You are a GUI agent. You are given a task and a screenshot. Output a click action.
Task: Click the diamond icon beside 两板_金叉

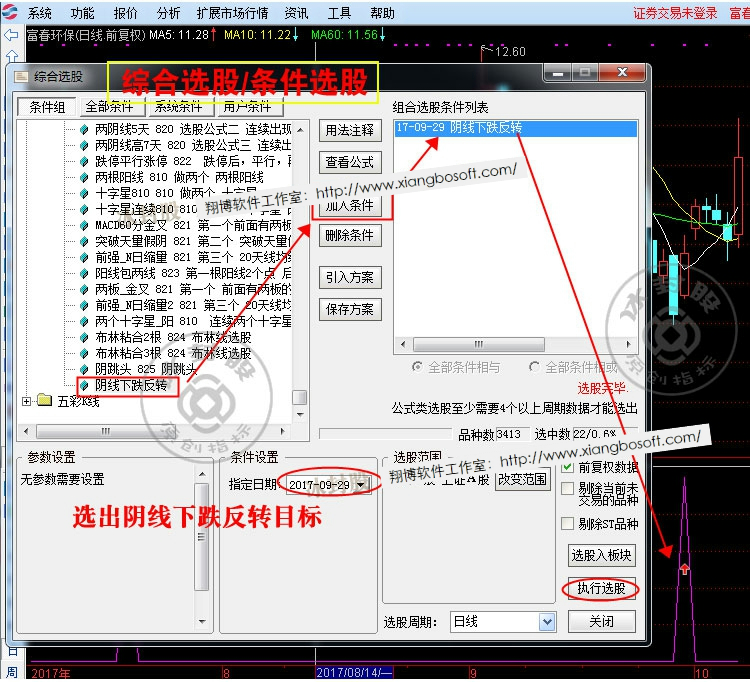pyautogui.click(x=84, y=289)
